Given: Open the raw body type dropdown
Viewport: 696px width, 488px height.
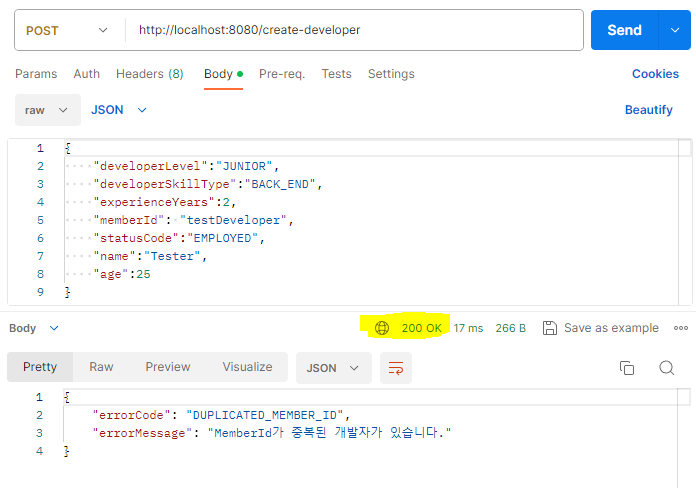Looking at the screenshot, I should pos(47,110).
